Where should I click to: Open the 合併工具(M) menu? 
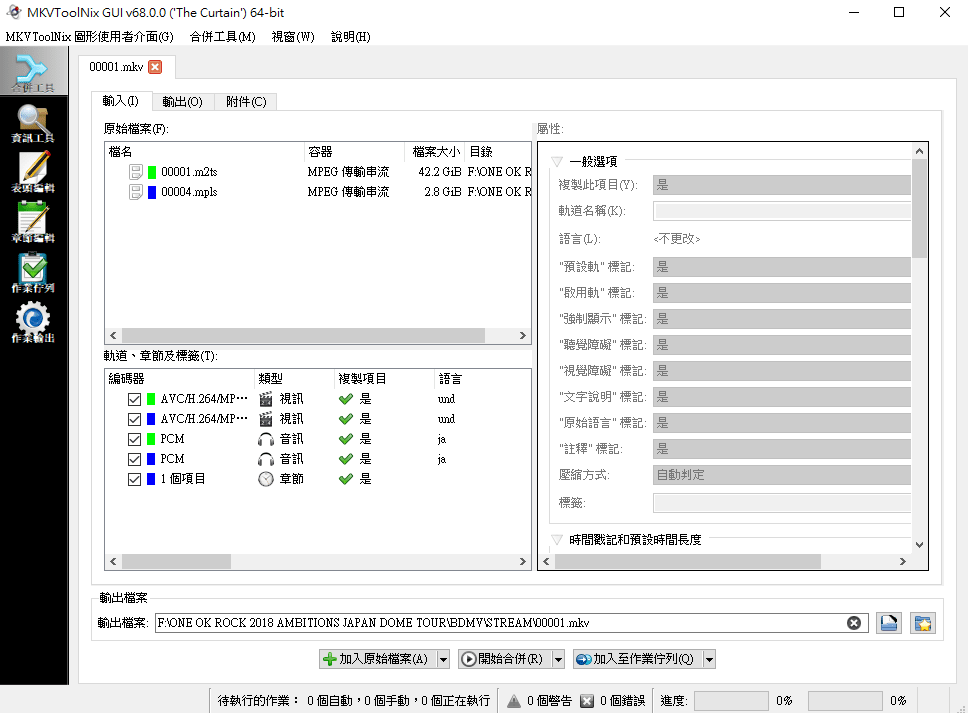point(222,36)
